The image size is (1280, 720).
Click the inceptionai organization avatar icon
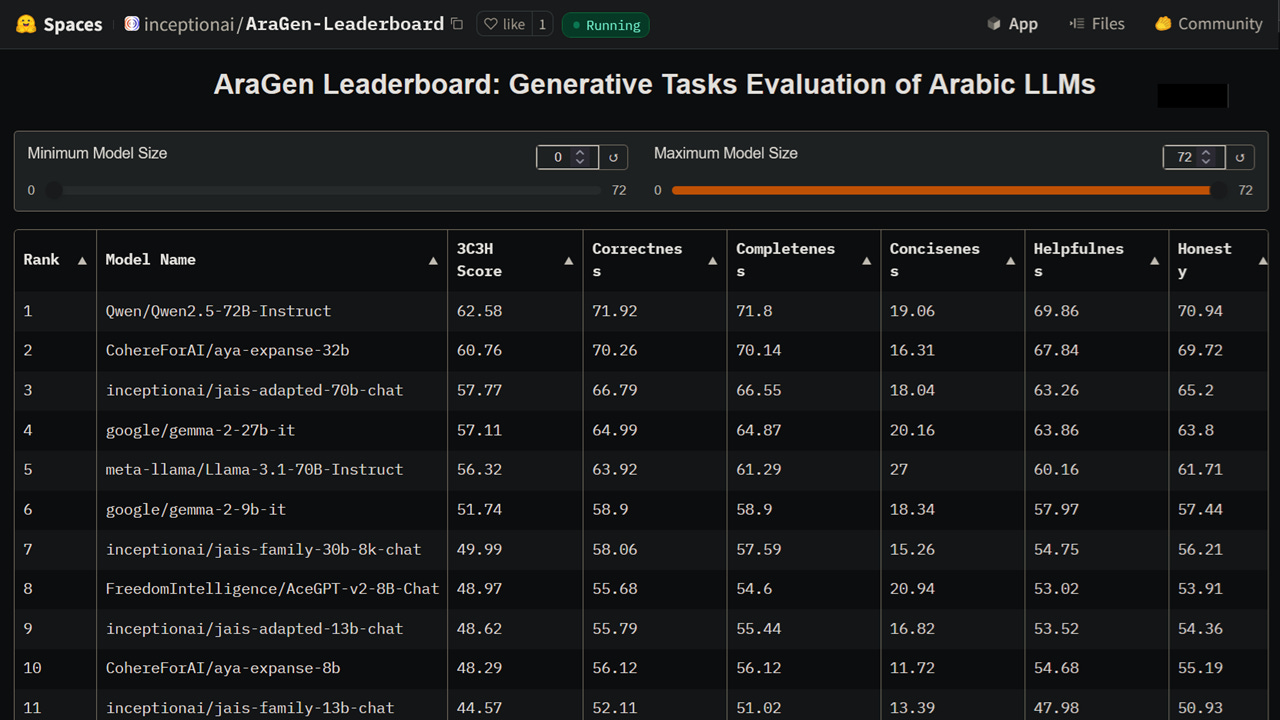[x=132, y=24]
